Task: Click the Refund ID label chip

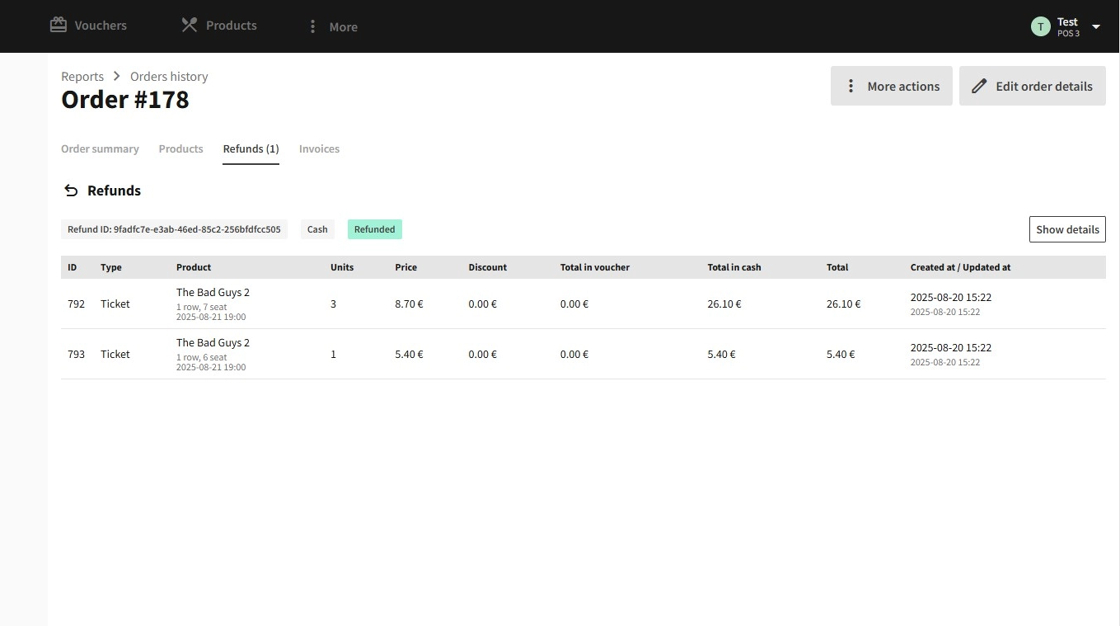Action: tap(174, 229)
